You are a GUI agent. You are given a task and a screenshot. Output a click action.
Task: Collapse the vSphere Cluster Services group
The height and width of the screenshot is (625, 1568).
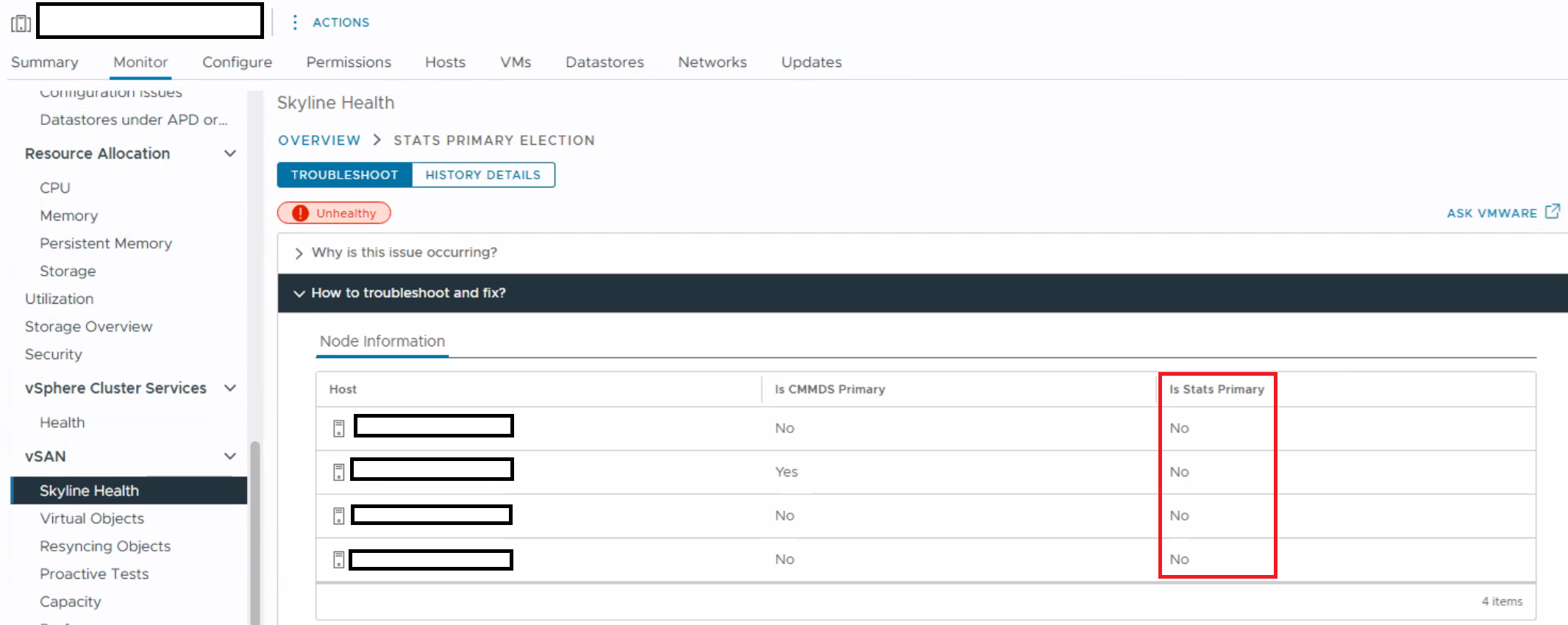coord(229,388)
